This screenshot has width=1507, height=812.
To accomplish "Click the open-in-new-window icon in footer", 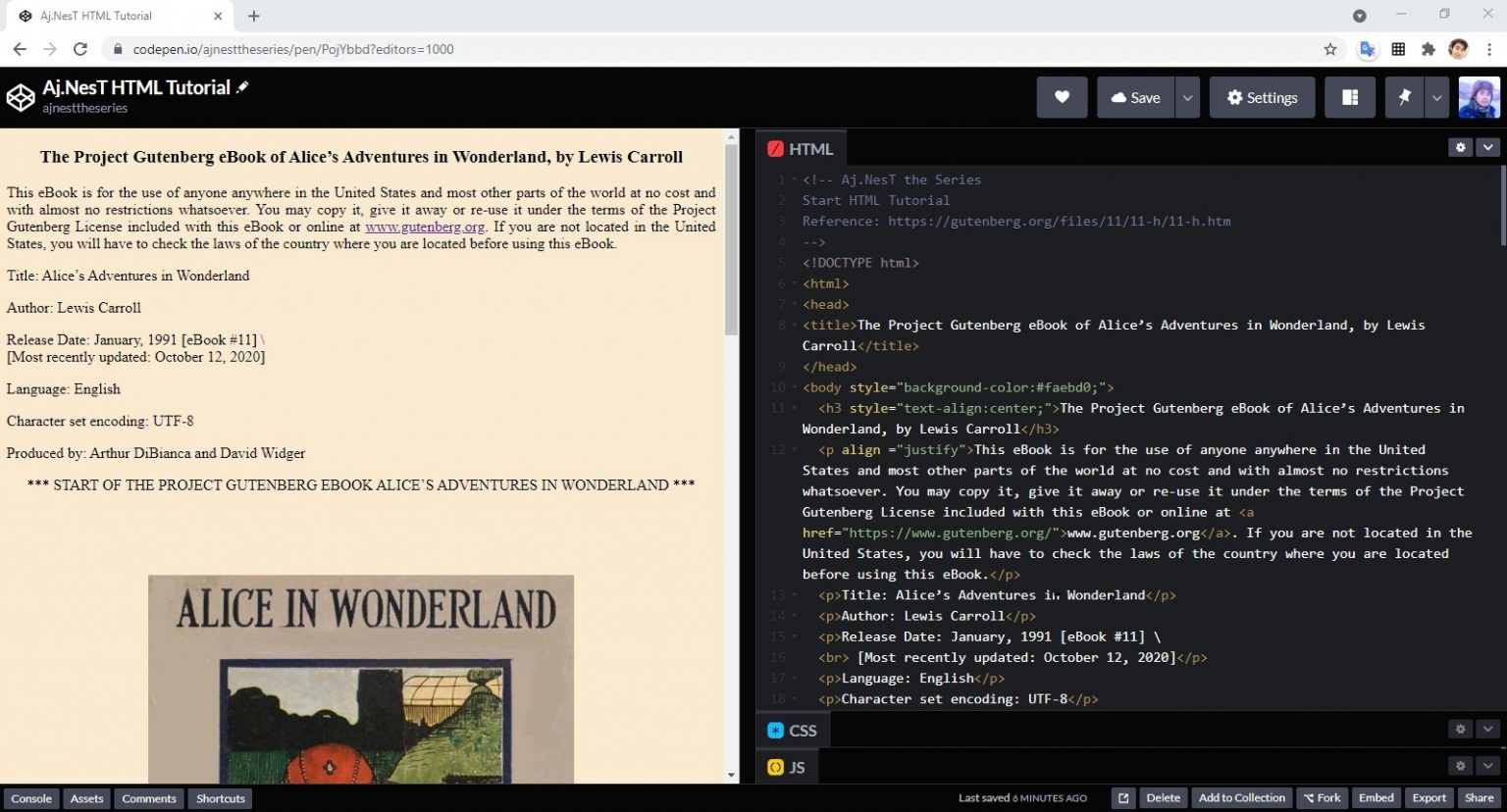I will click(x=1123, y=798).
